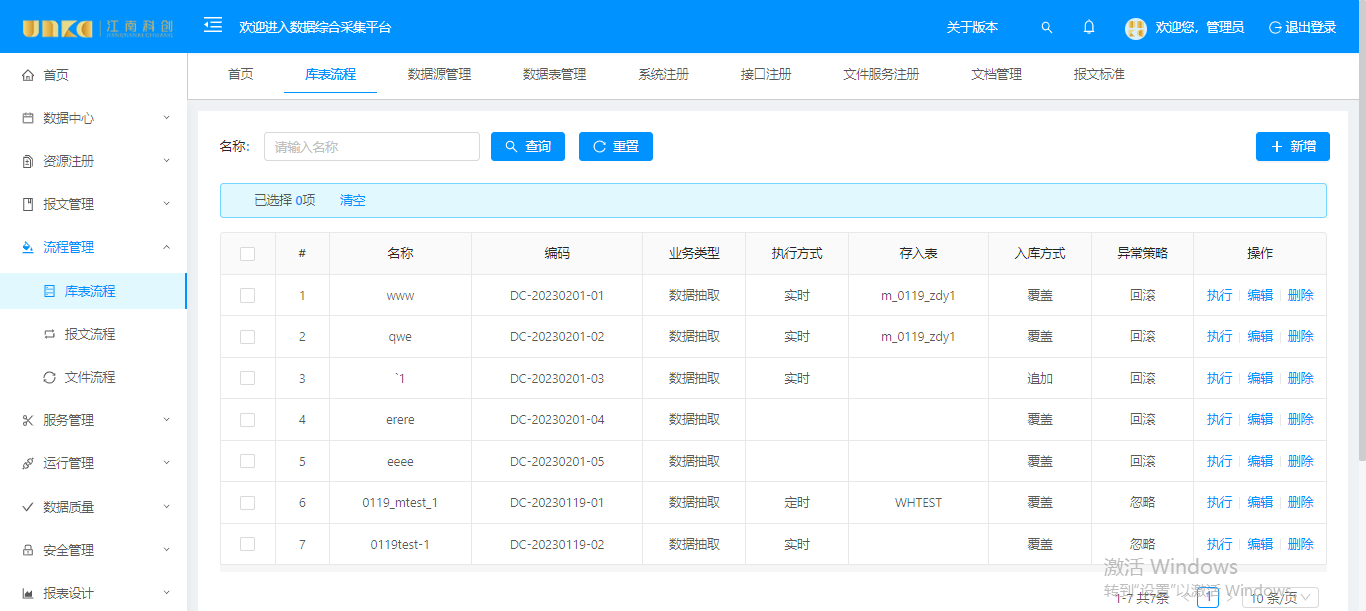
Task: Check the checkbox for row www
Action: 248,296
